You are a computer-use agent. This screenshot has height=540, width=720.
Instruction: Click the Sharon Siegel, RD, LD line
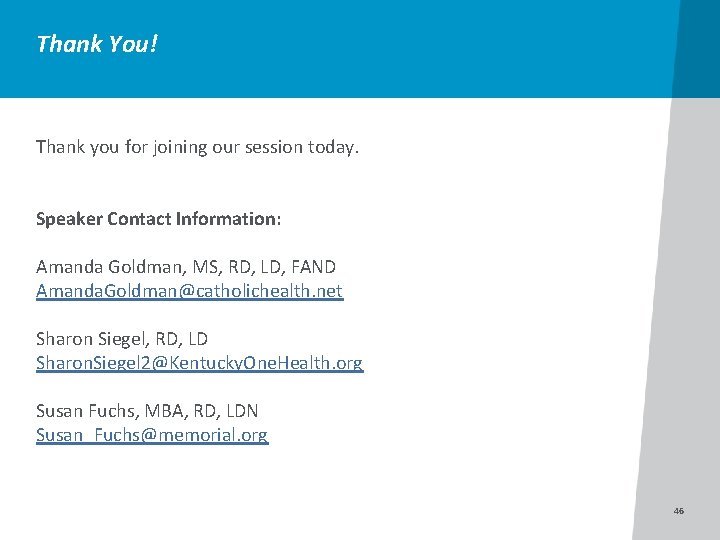coord(122,339)
